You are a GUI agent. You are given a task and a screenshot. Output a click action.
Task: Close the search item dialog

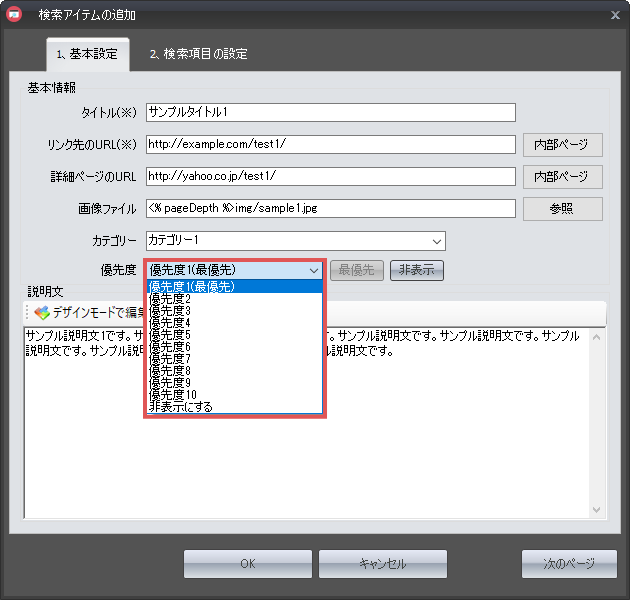pyautogui.click(x=614, y=15)
